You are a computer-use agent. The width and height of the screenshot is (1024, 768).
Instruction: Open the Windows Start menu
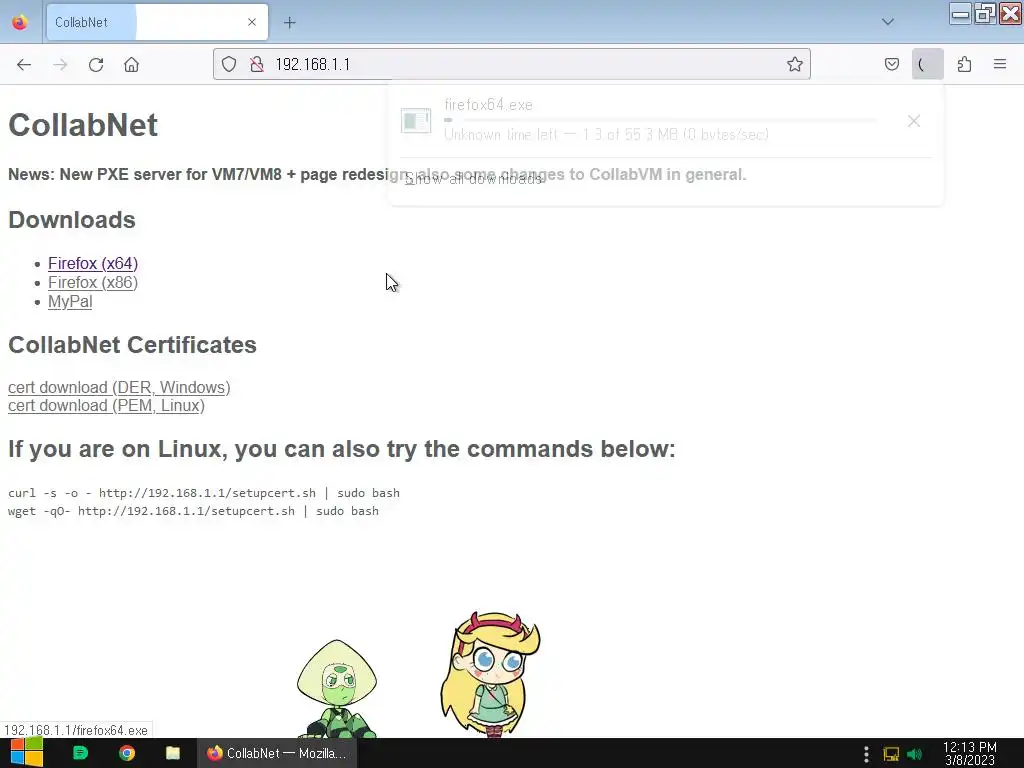(x=26, y=753)
